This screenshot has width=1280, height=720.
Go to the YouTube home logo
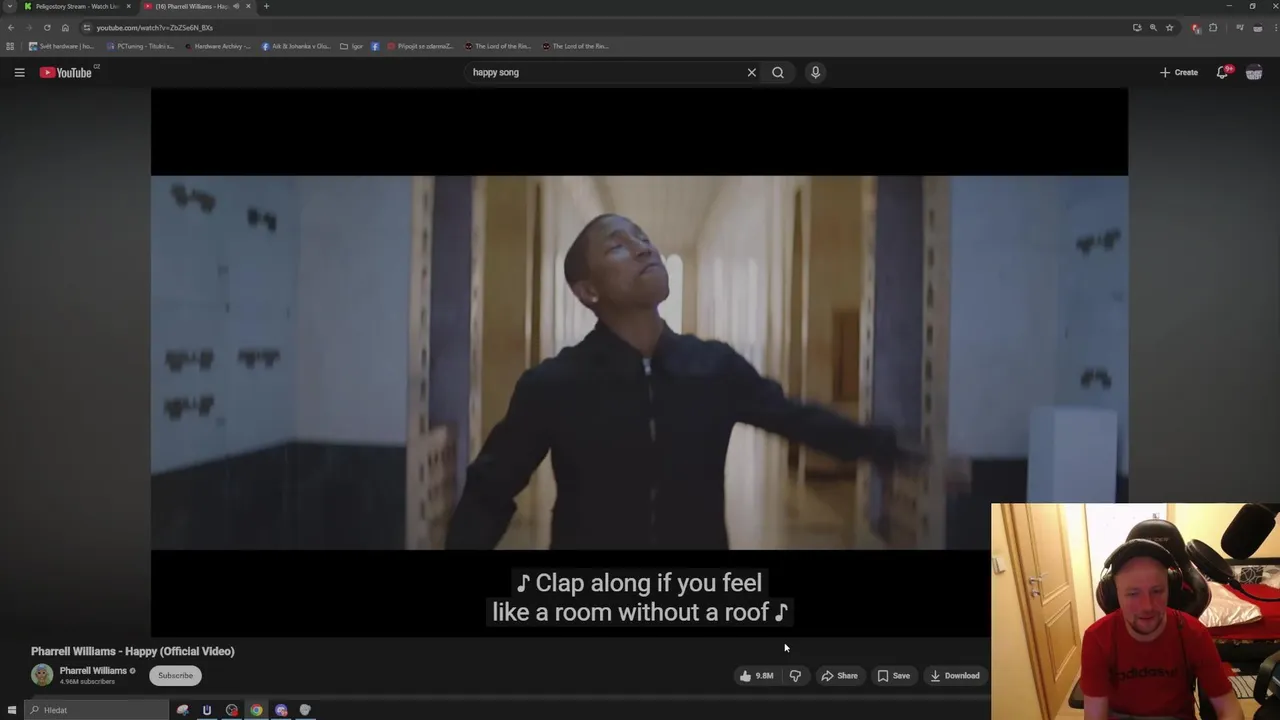pyautogui.click(x=66, y=72)
